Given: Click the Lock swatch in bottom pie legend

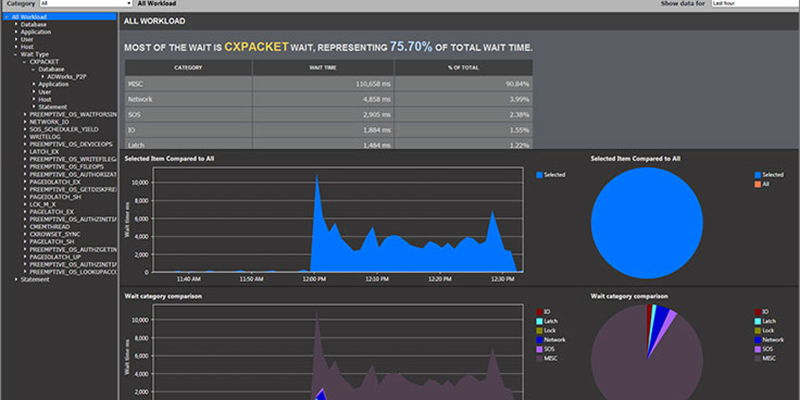Looking at the screenshot, I should click(758, 331).
